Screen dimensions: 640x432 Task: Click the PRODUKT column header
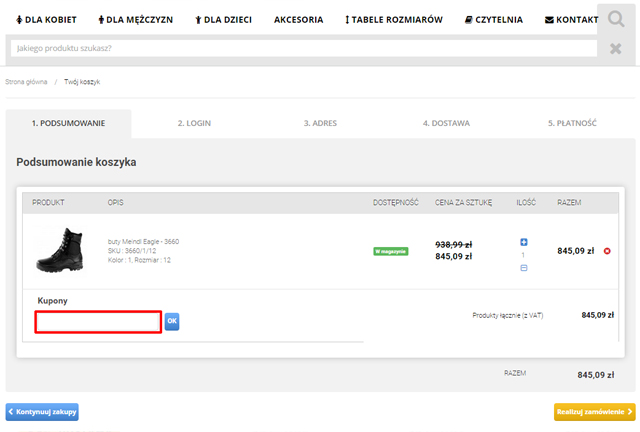pyautogui.click(x=48, y=203)
